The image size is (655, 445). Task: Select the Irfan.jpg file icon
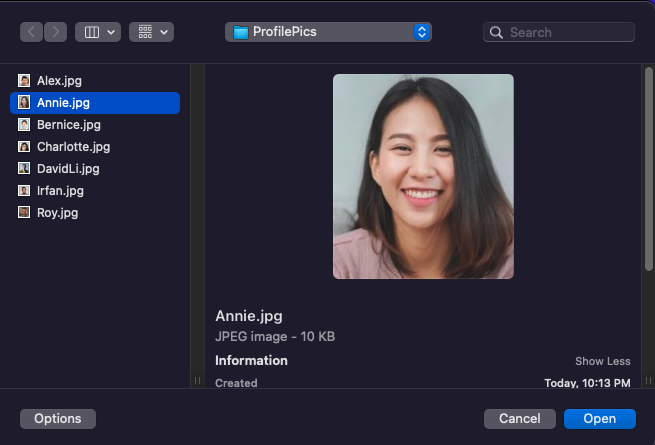click(x=25, y=191)
